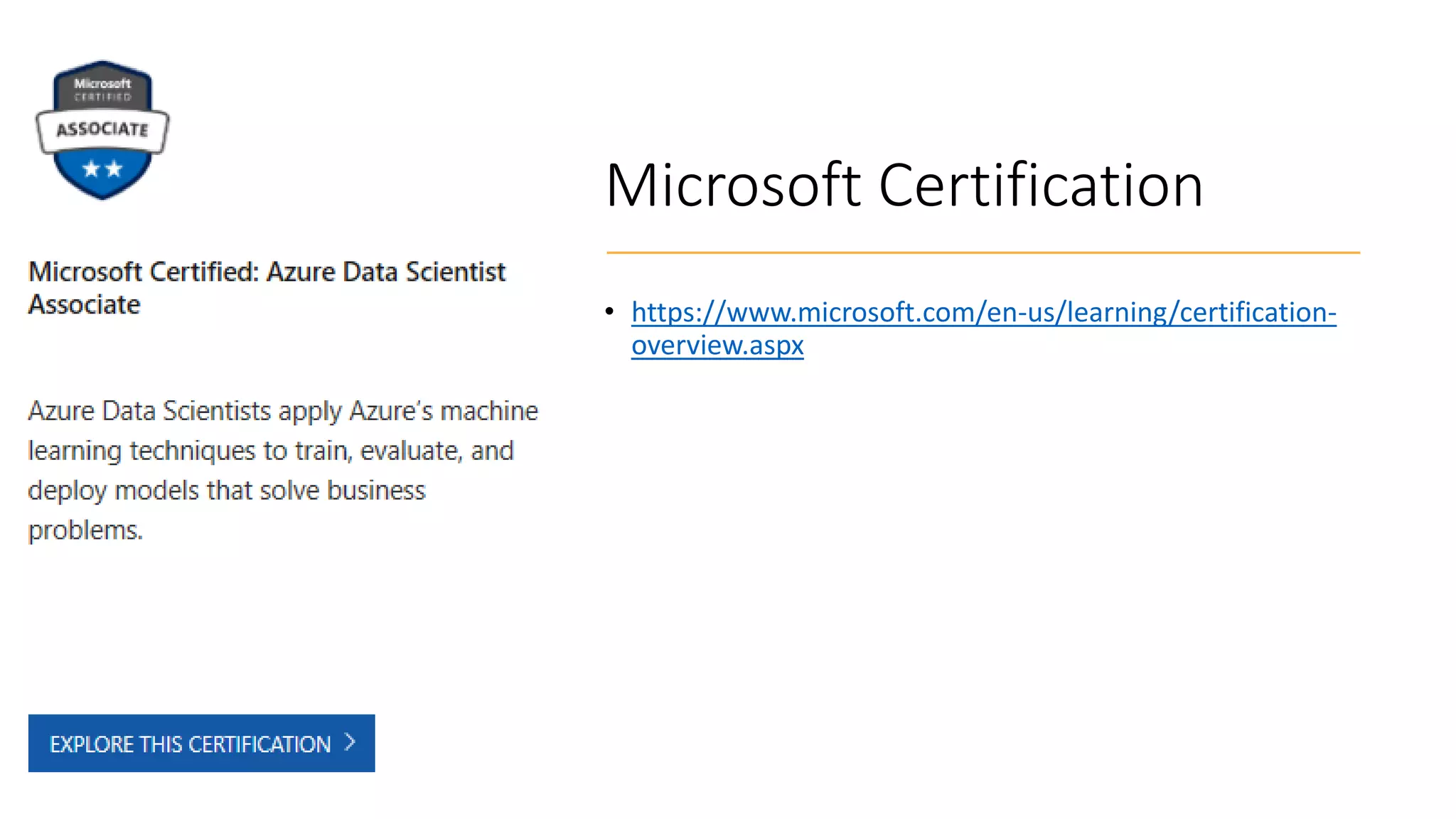Click the Microsoft Certified Associate badge

pyautogui.click(x=102, y=130)
